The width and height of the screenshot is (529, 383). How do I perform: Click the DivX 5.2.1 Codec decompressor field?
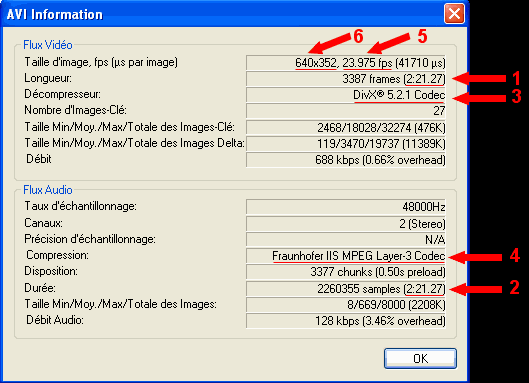[346, 95]
